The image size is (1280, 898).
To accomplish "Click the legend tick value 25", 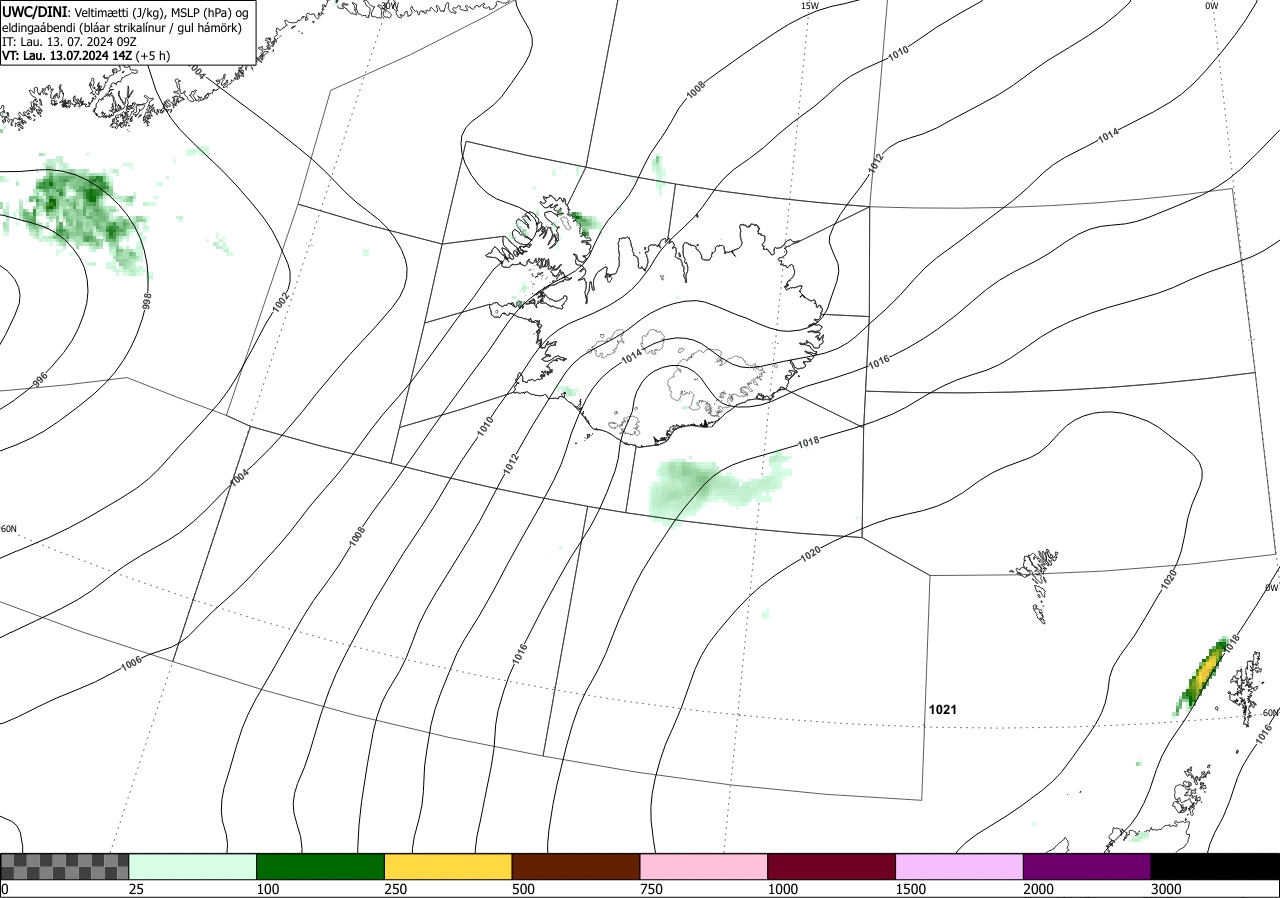I will click(x=137, y=889).
